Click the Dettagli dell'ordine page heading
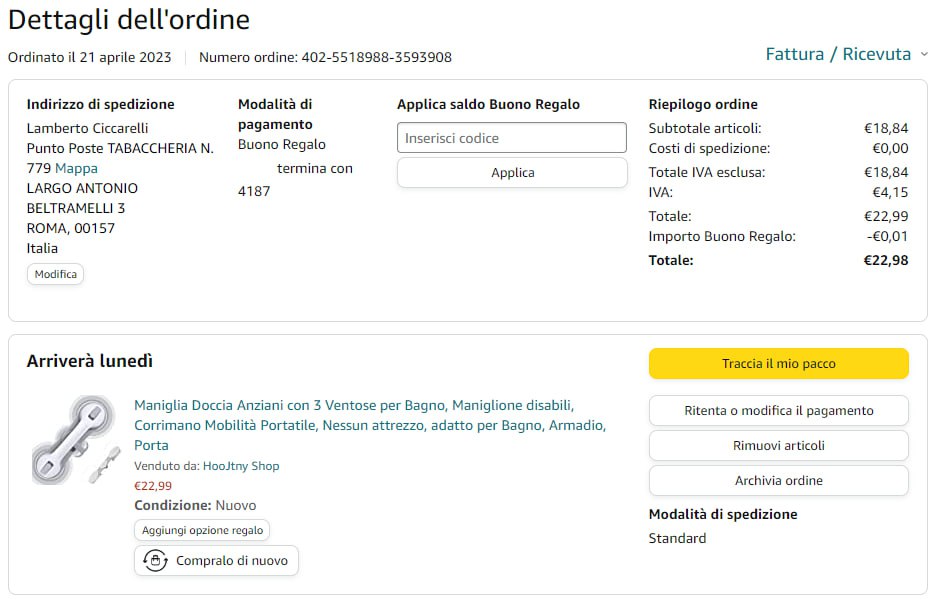Viewport: 950px width, 607px height. coord(129,19)
